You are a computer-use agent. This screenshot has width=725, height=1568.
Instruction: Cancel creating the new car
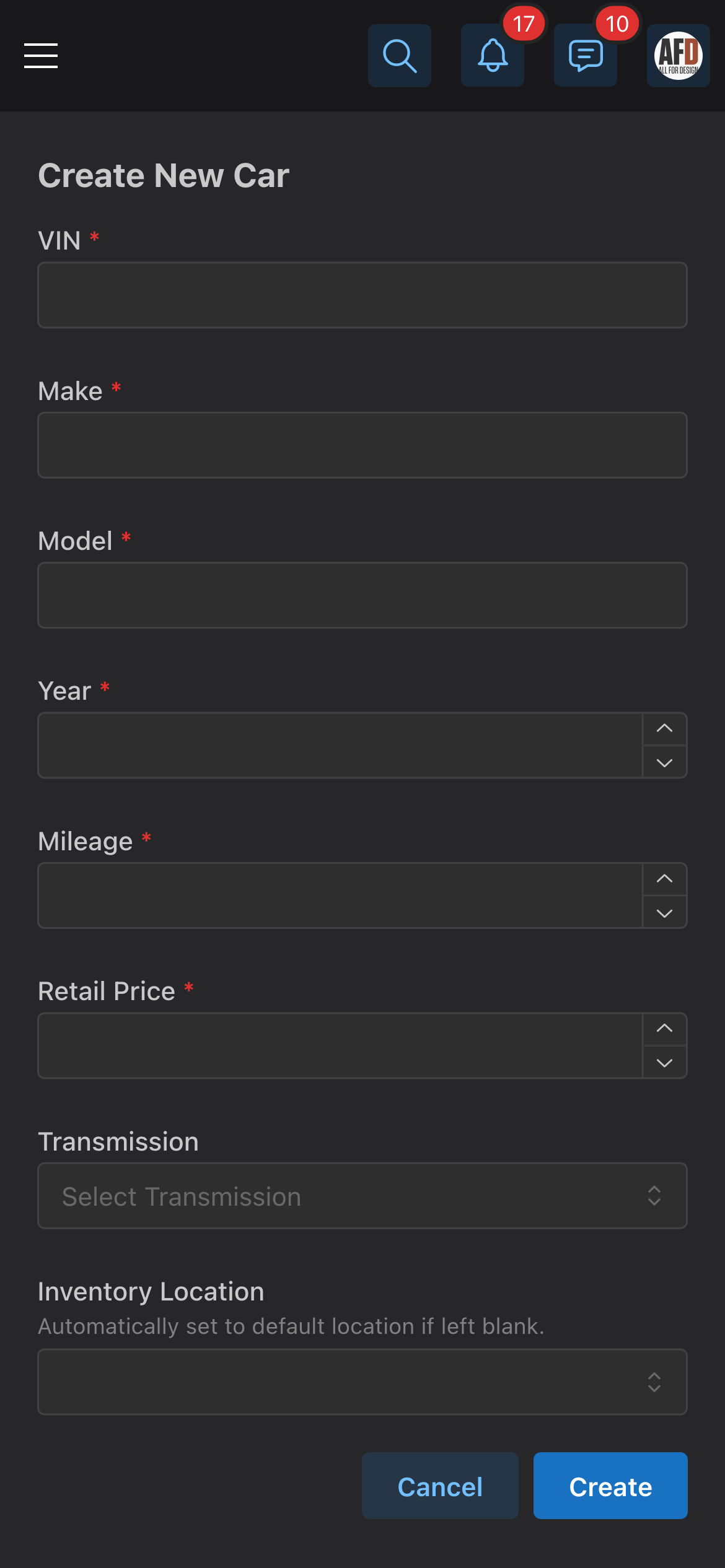(440, 1486)
